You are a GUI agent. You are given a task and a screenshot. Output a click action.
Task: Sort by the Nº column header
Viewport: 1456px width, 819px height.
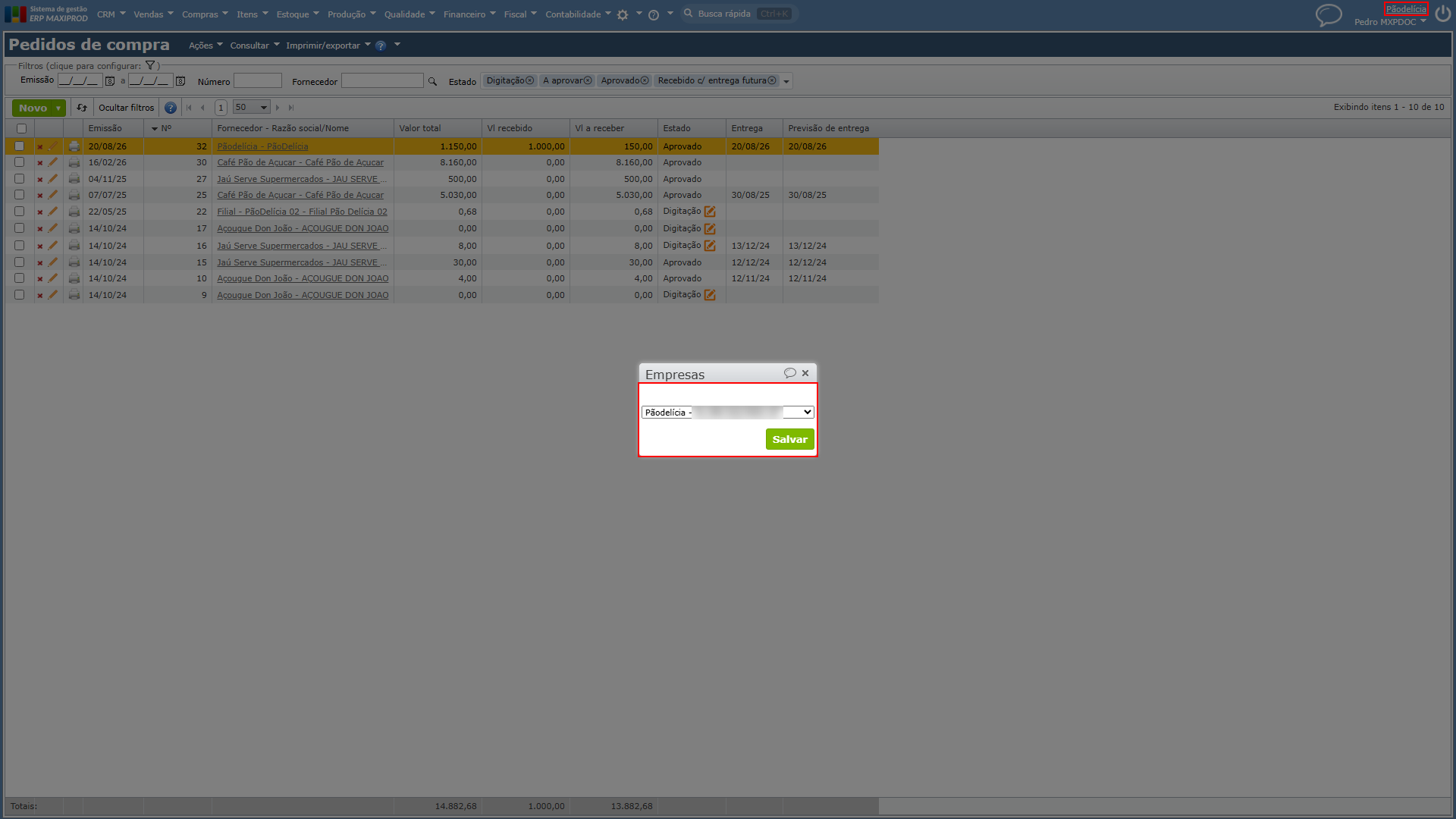click(167, 128)
